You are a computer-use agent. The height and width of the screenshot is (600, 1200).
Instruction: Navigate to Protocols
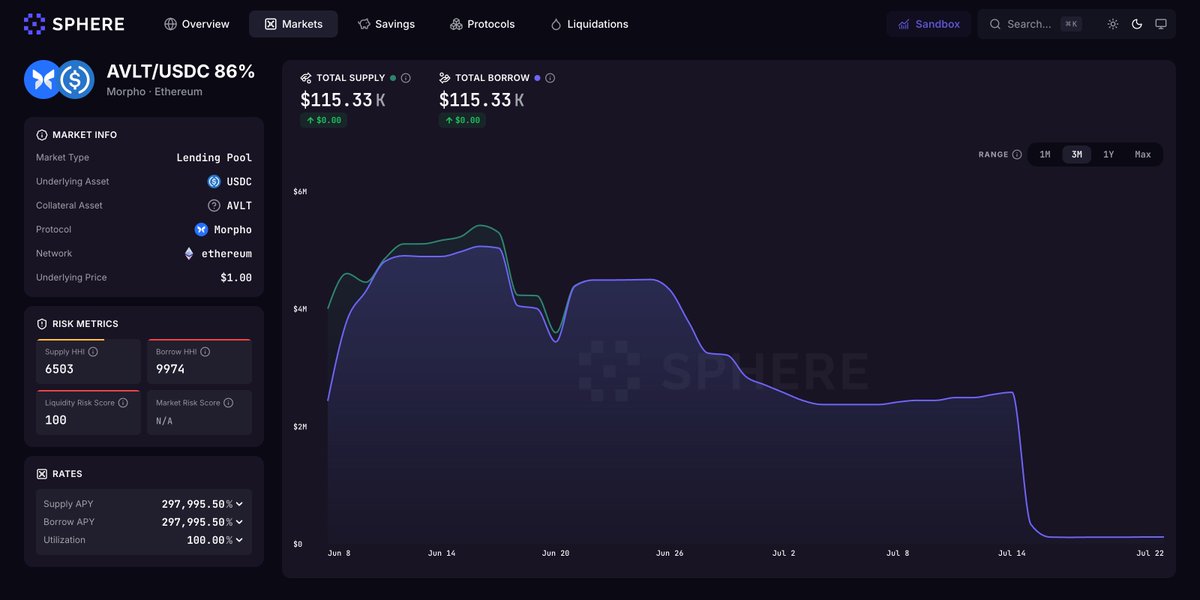click(482, 24)
